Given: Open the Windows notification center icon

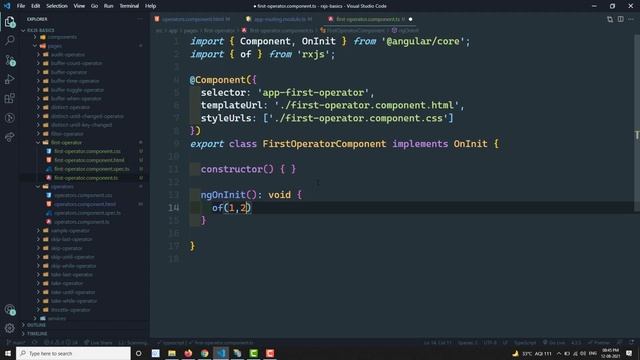Looking at the screenshot, I should (629, 353).
